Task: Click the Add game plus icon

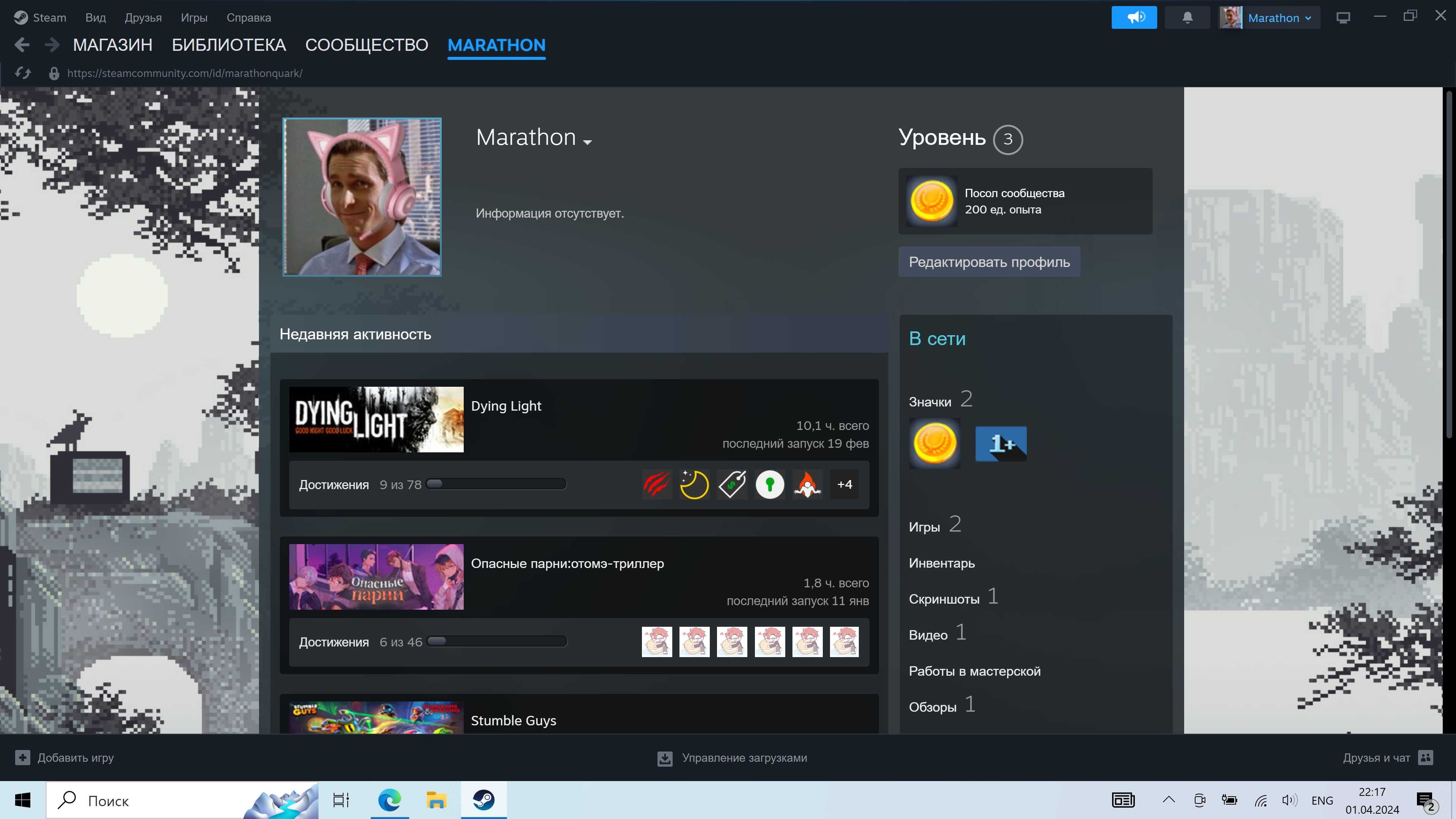Action: coord(23,758)
